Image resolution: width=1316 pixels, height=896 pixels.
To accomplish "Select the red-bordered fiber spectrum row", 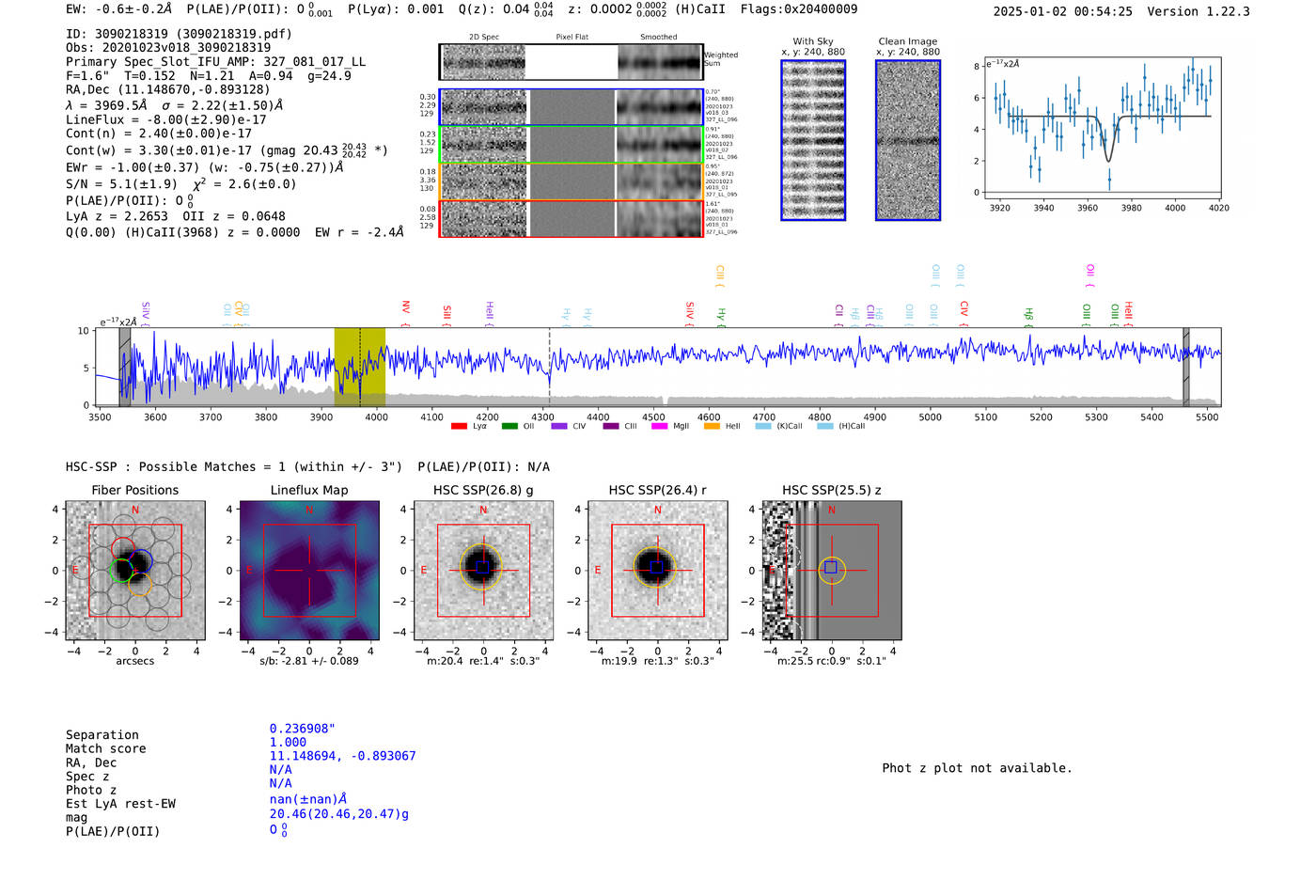I will click(x=572, y=218).
